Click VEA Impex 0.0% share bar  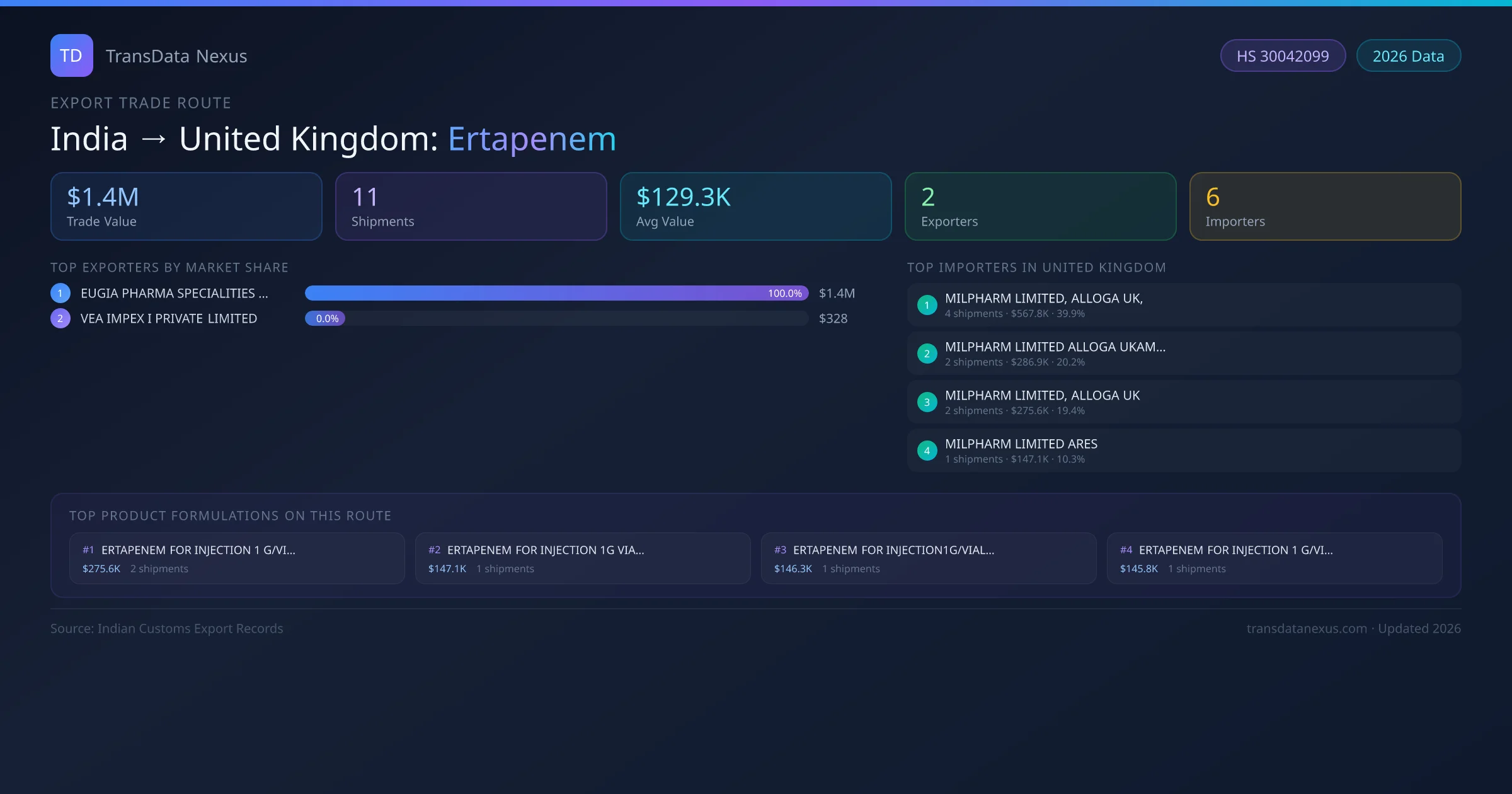tap(325, 318)
